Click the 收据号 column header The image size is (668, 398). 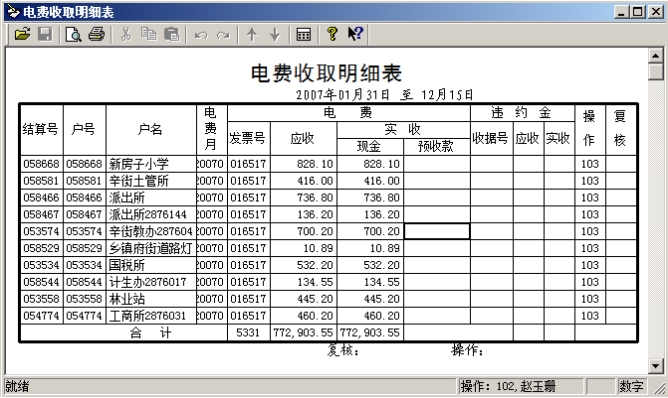point(491,138)
